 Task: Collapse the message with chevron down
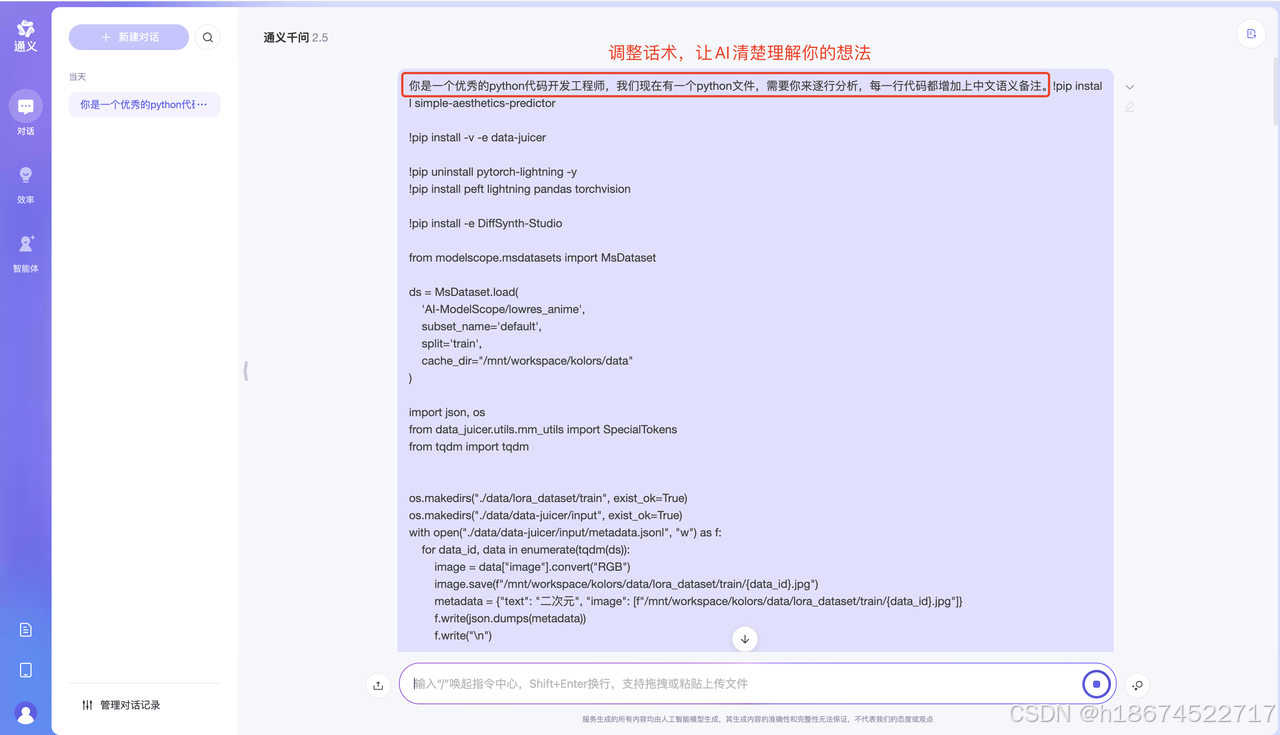click(x=1130, y=87)
